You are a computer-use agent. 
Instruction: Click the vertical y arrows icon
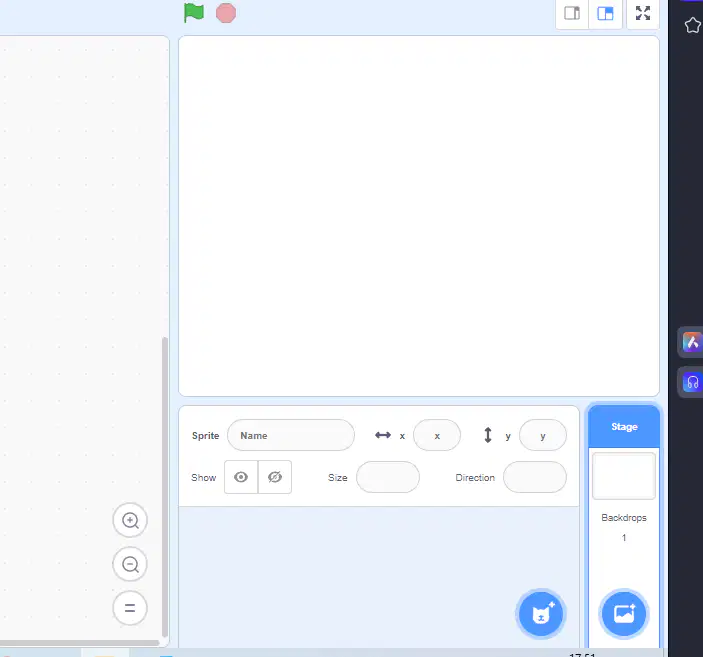(x=488, y=435)
